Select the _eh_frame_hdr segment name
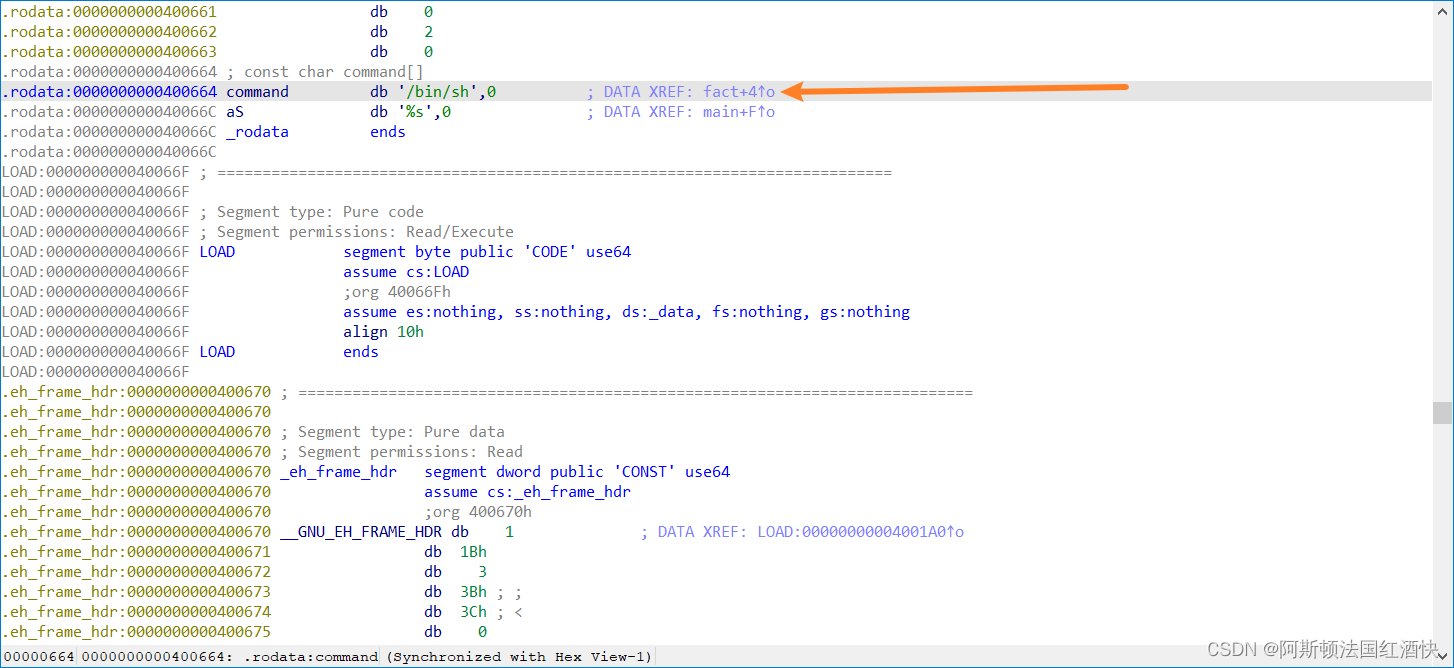Image resolution: width=1454 pixels, height=668 pixels. pyautogui.click(x=338, y=471)
